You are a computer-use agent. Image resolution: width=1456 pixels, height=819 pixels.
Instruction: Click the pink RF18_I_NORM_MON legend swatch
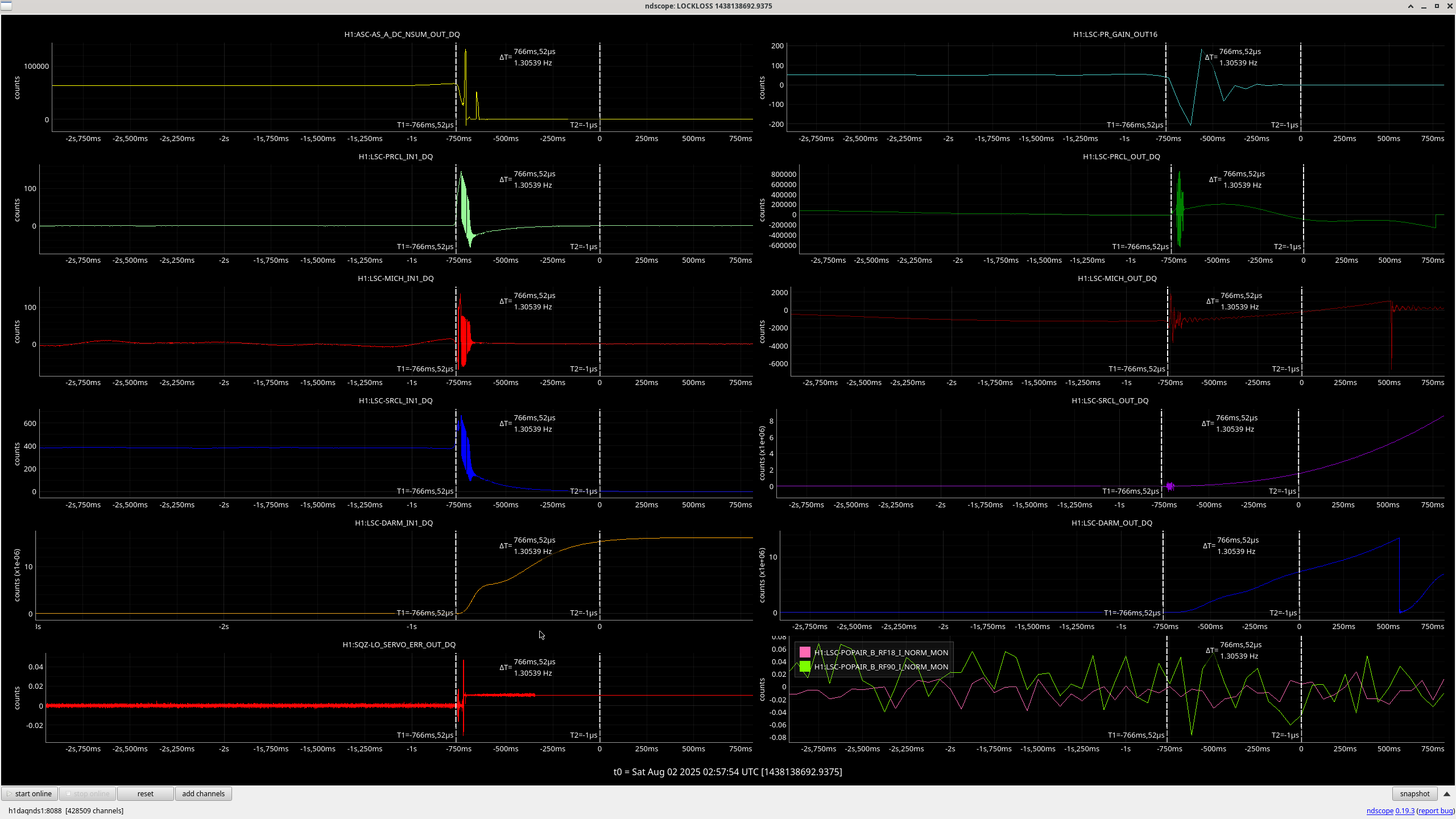coord(805,652)
